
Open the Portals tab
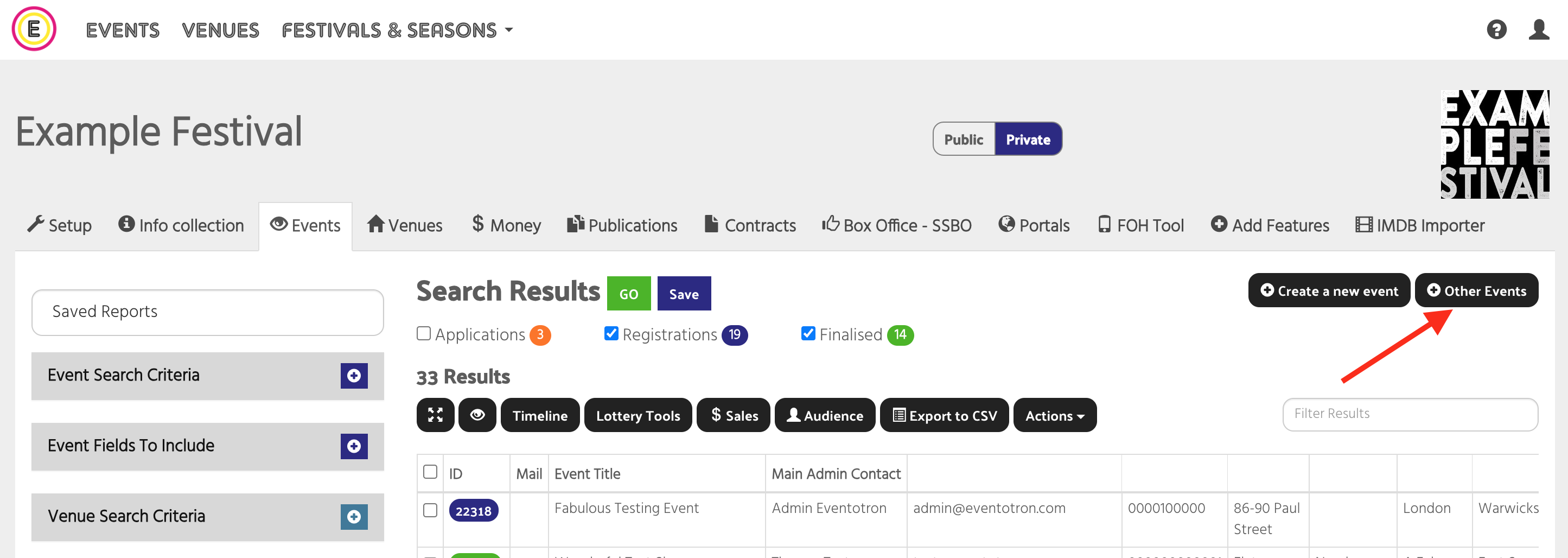tap(1034, 225)
